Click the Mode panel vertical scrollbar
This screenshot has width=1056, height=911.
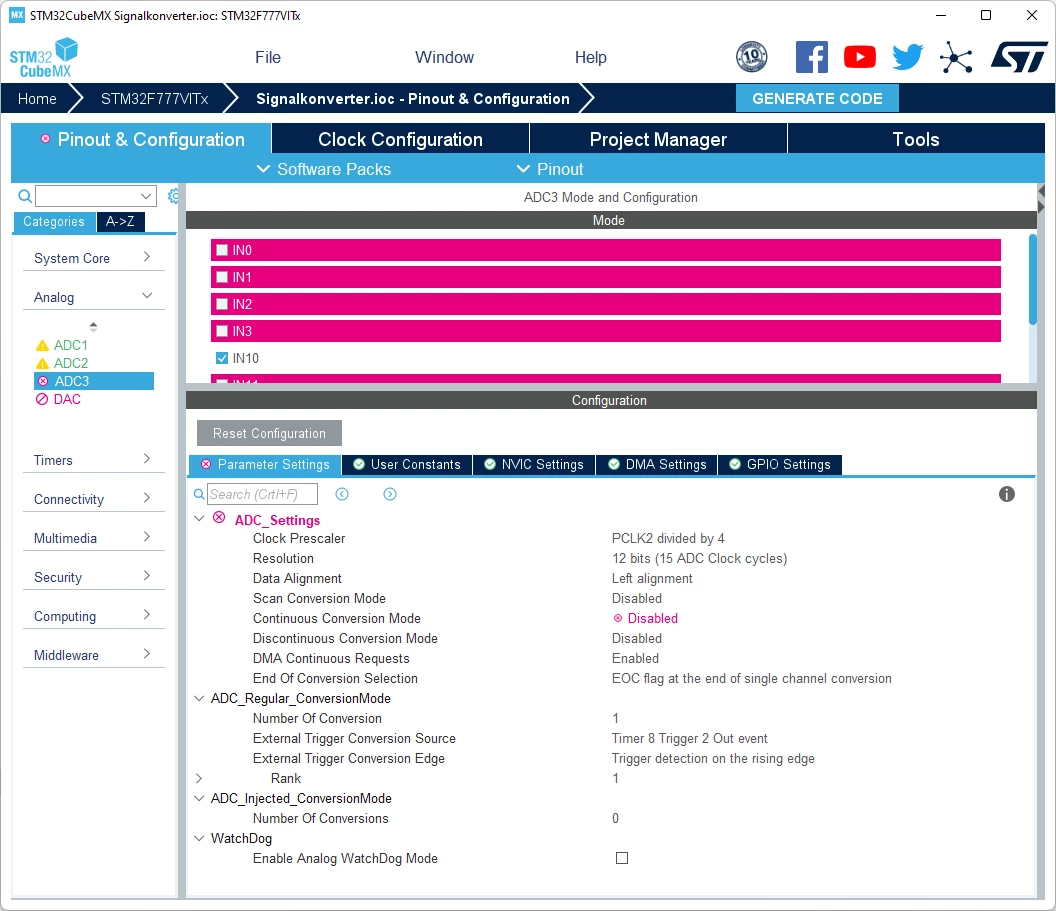1032,279
